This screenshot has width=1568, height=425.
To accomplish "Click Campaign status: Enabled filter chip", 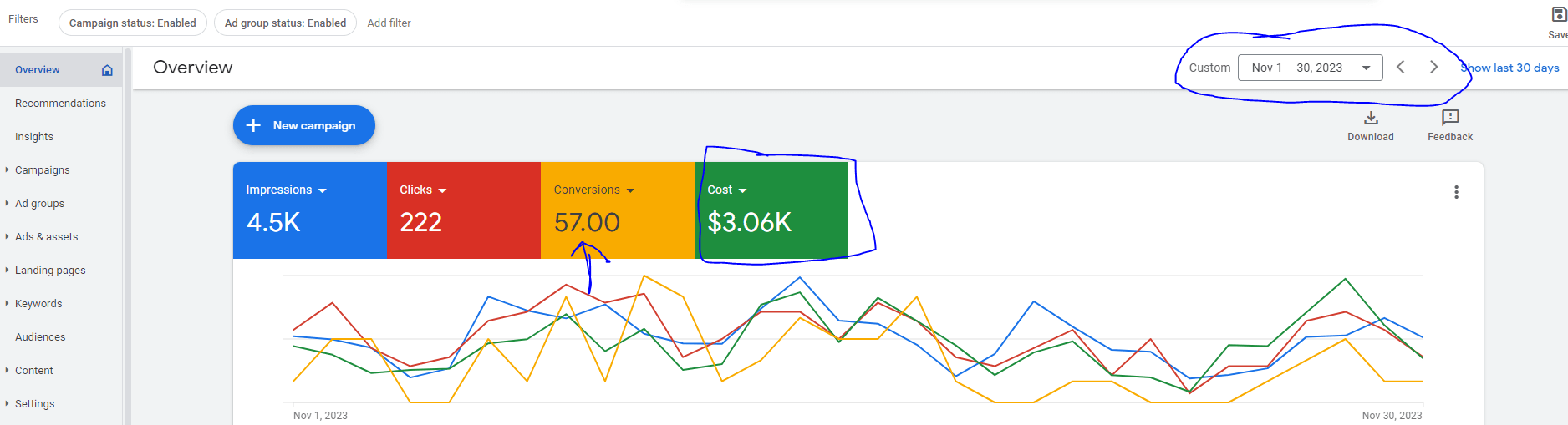I will (133, 23).
